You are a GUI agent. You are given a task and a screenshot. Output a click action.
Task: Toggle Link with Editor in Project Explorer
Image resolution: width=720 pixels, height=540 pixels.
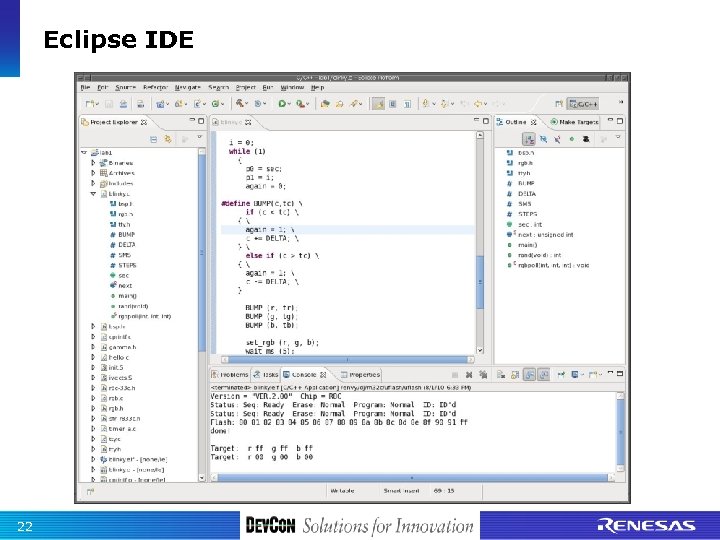(x=168, y=139)
